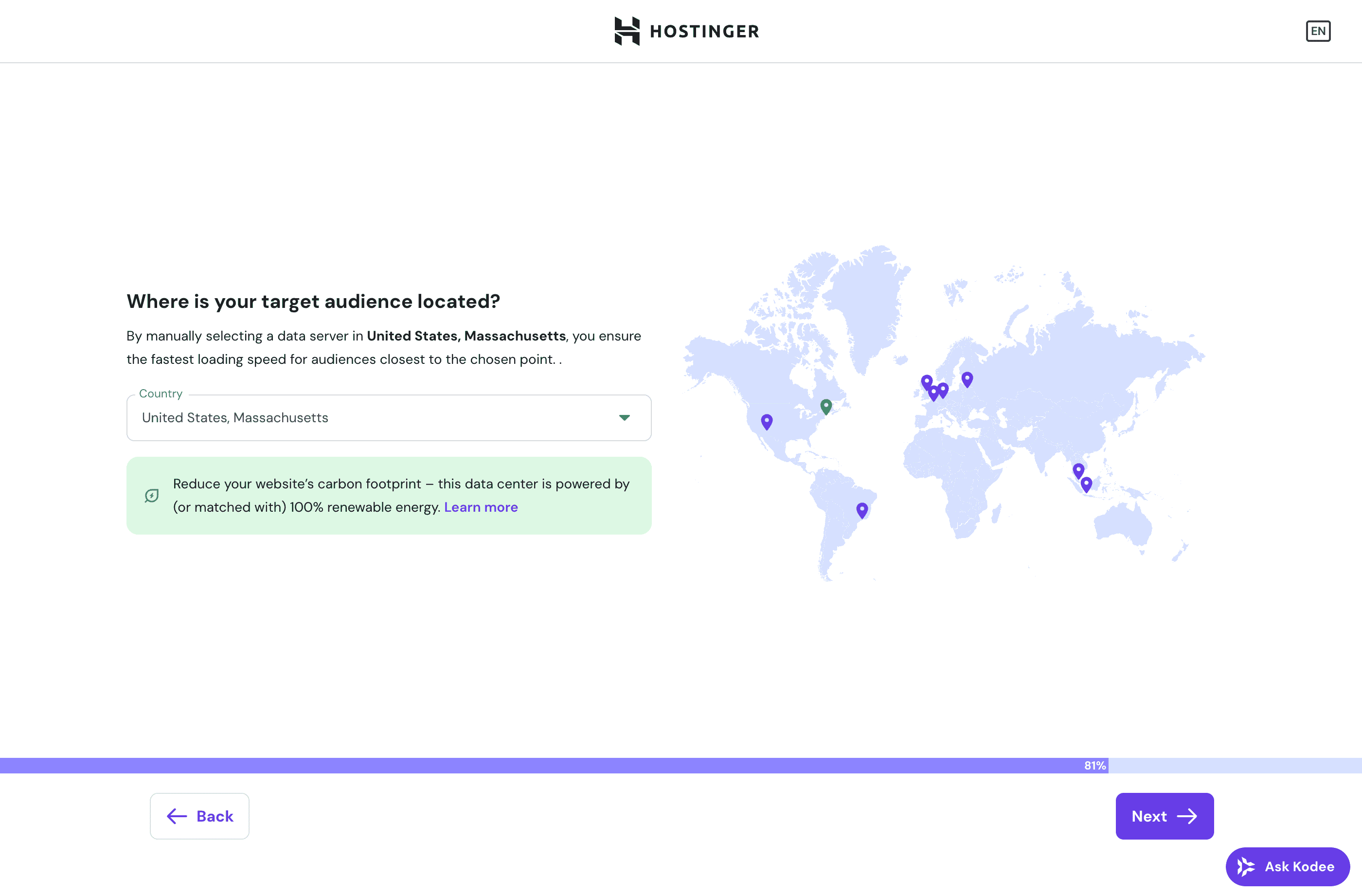Proceed with the Next button
The image size is (1362, 896).
(x=1164, y=816)
